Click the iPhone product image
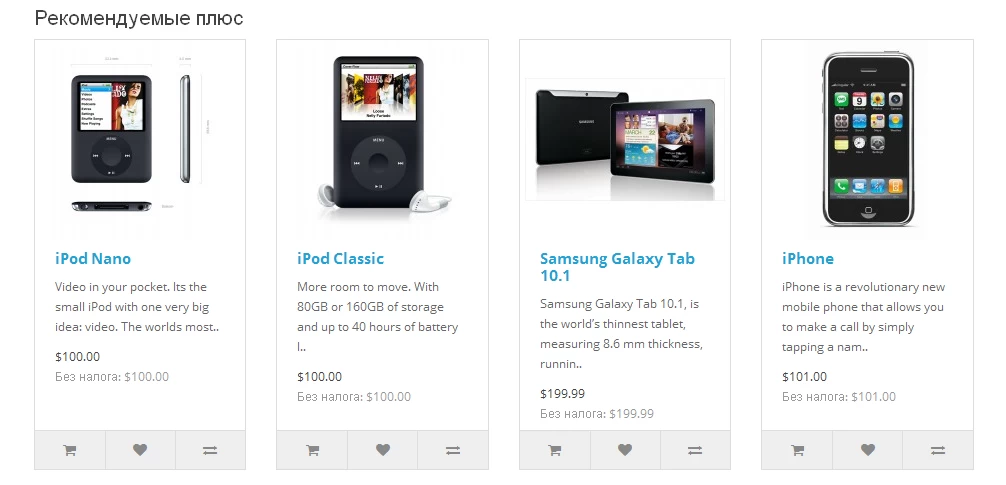The width and height of the screenshot is (1006, 485). pyautogui.click(x=867, y=140)
